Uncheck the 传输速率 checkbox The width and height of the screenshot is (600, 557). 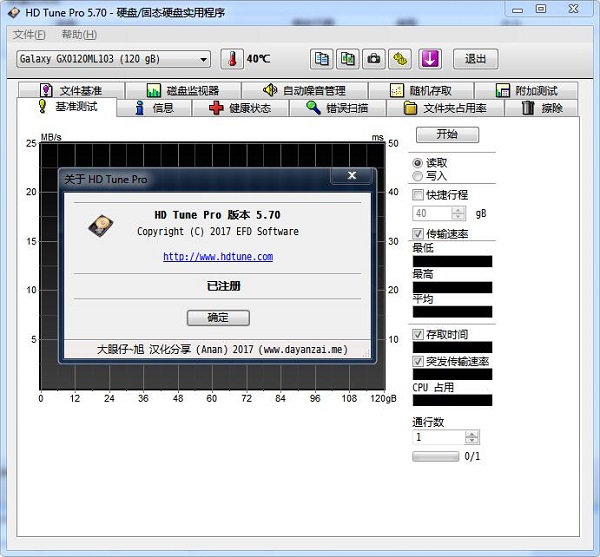click(x=419, y=234)
